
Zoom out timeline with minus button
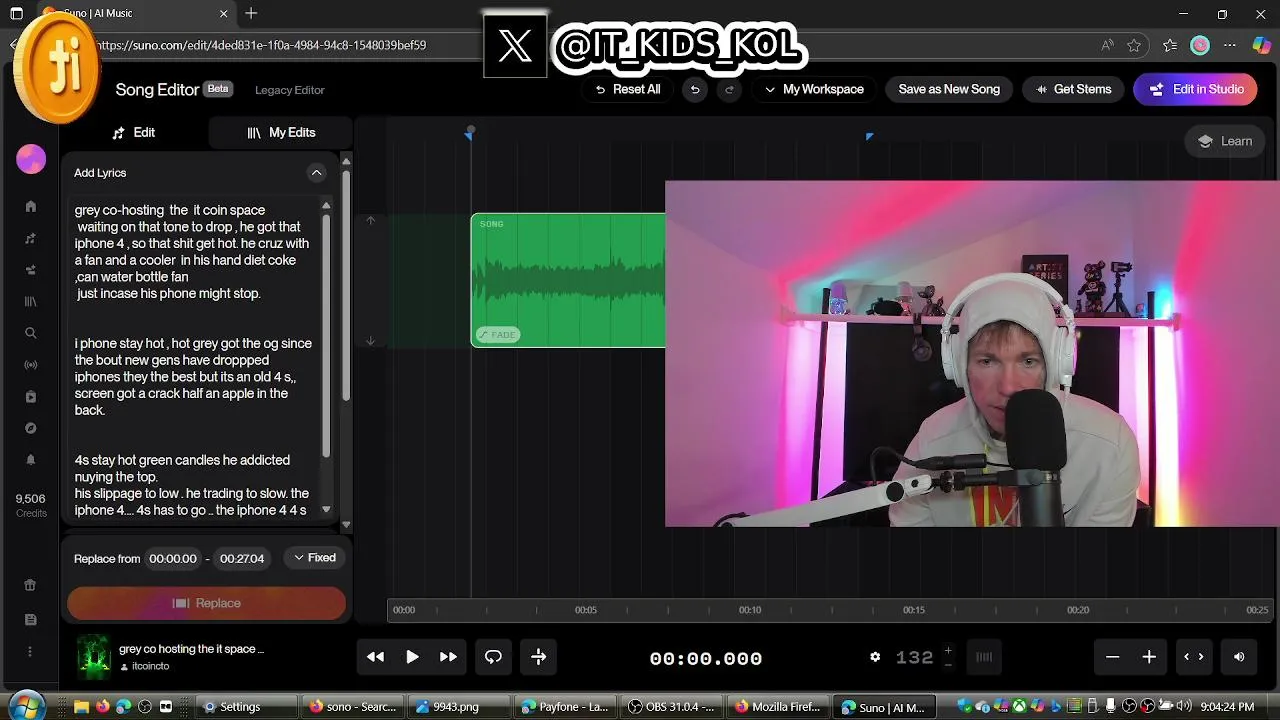click(x=1112, y=657)
